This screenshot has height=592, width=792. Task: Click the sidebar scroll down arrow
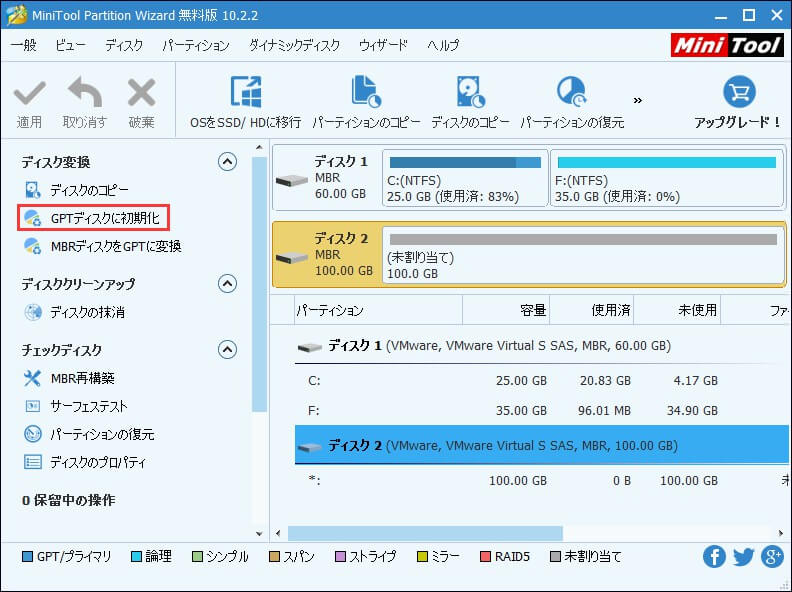tap(259, 533)
